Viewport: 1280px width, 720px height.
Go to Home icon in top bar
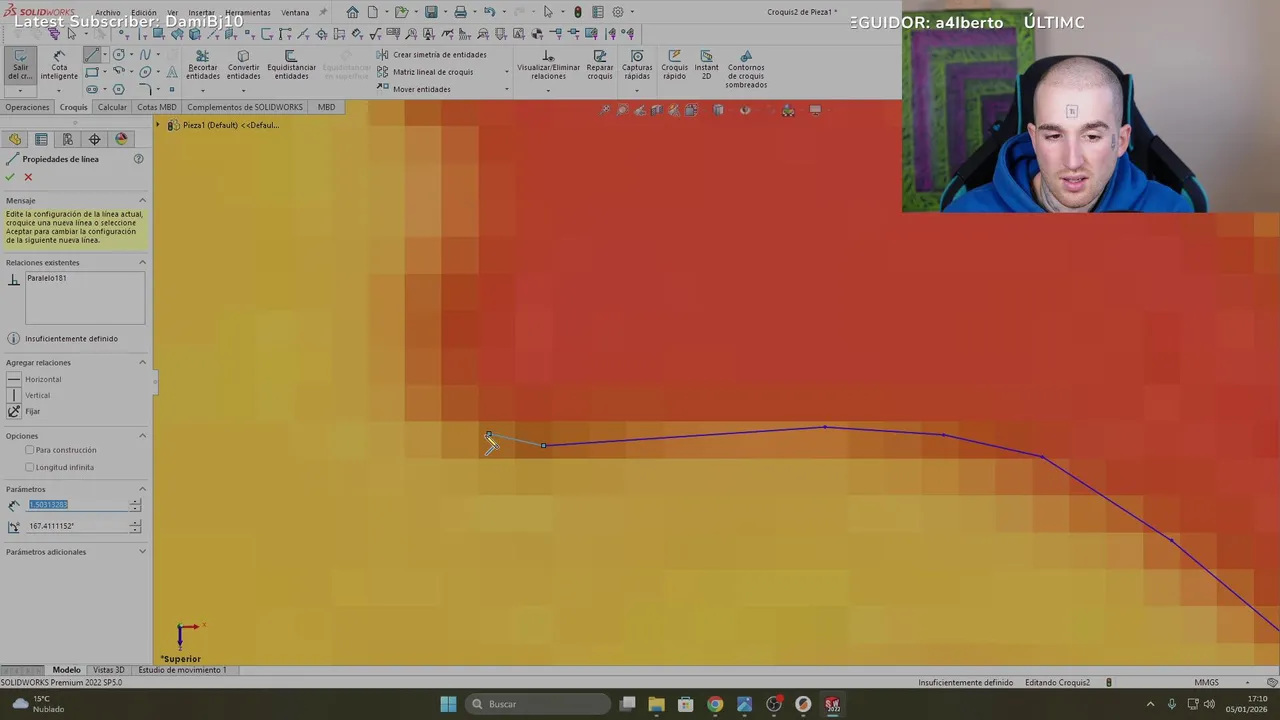[x=352, y=12]
